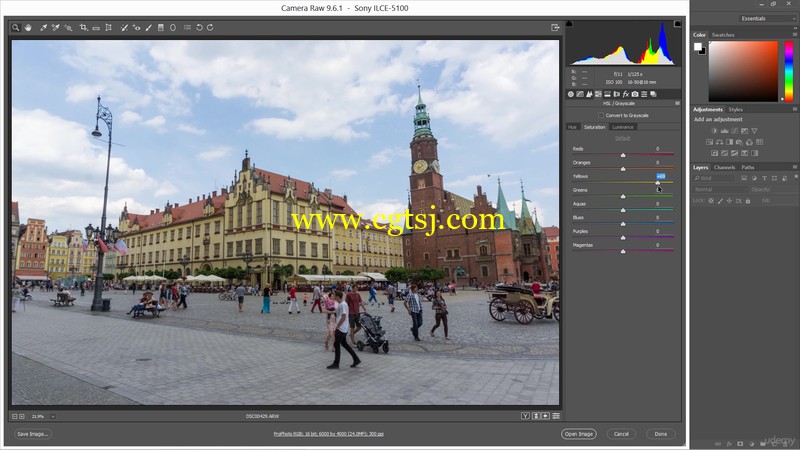Image resolution: width=800 pixels, height=450 pixels.
Task: Switch to the Luminance tab
Action: [623, 127]
